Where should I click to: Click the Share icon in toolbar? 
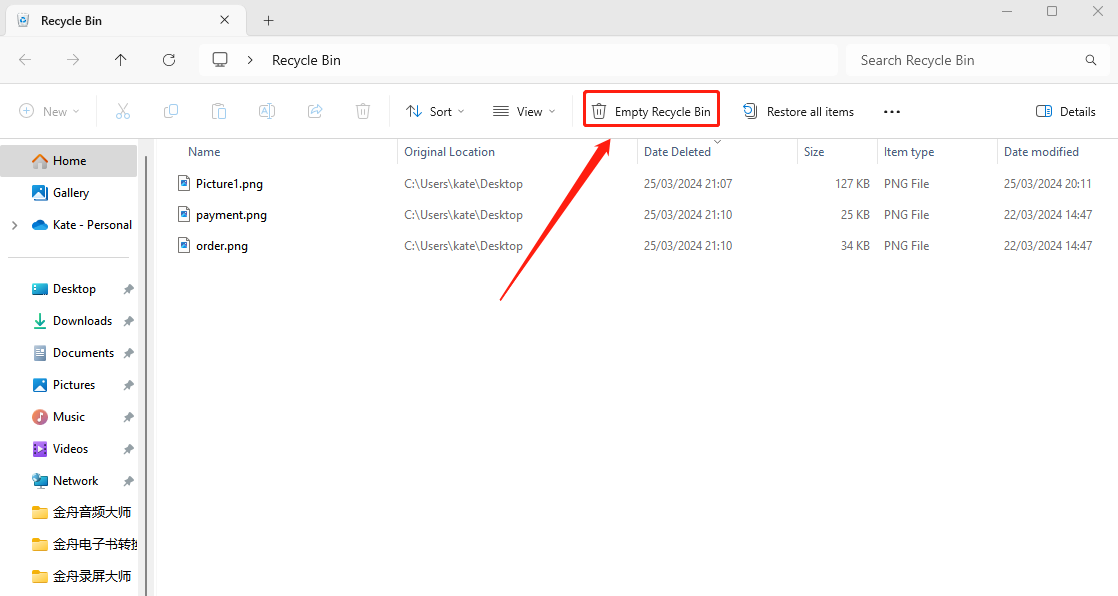click(315, 111)
